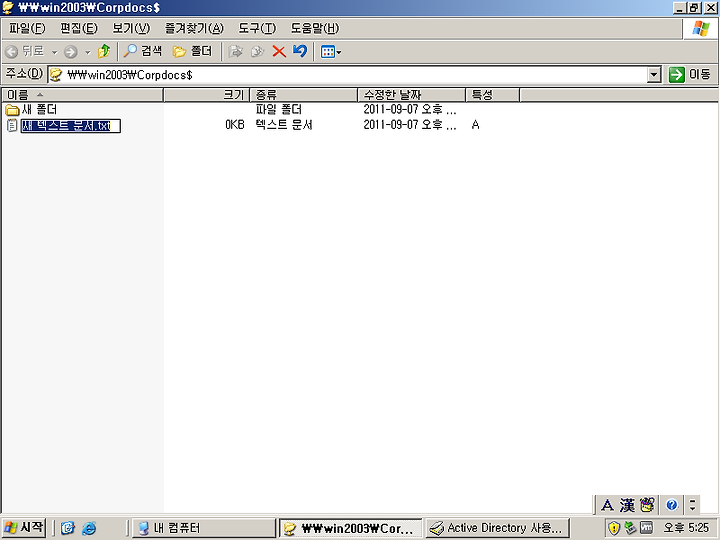
Task: Click the 오후 5:25 clock
Action: [x=686, y=528]
